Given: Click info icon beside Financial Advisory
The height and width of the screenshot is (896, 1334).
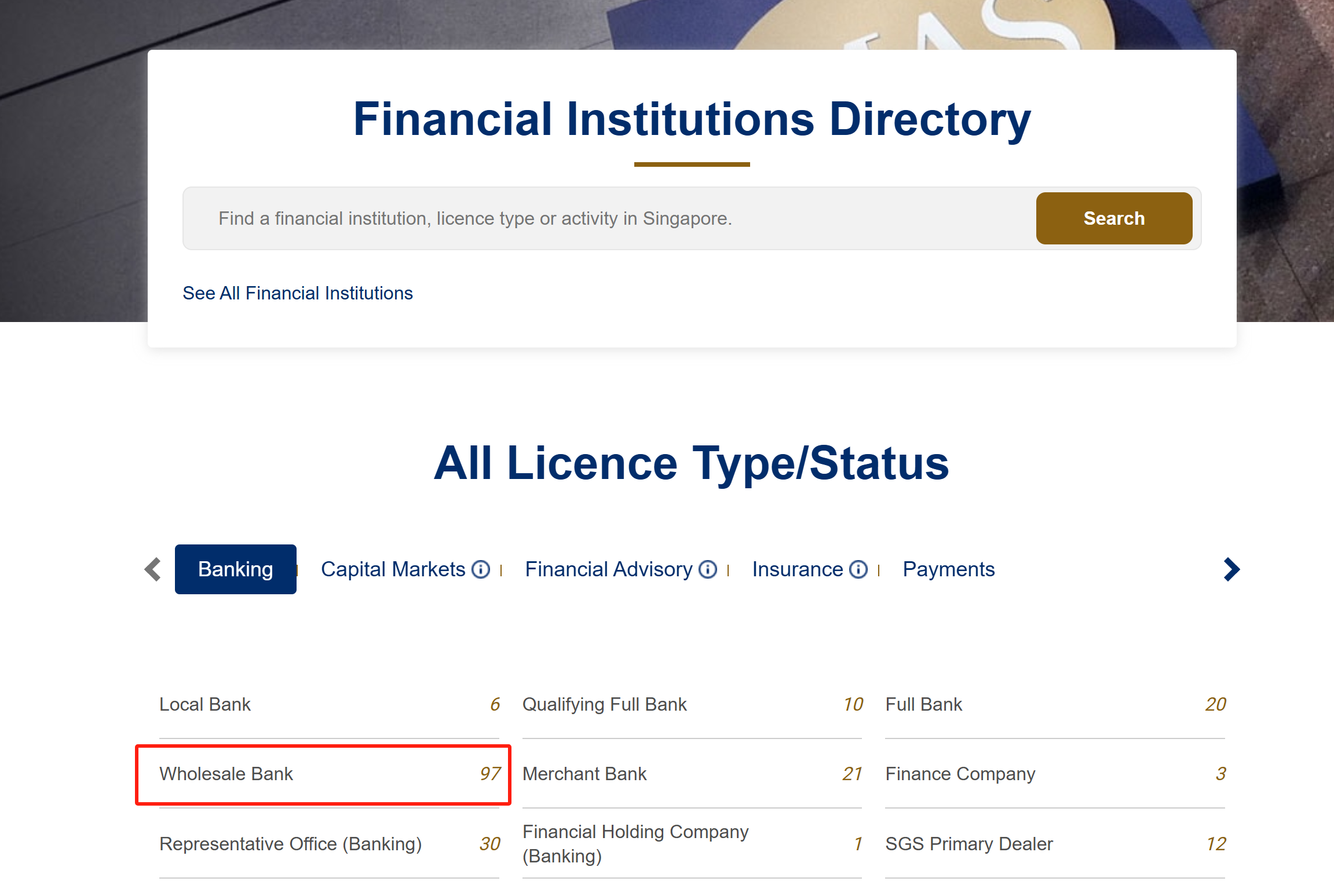Looking at the screenshot, I should tap(707, 569).
